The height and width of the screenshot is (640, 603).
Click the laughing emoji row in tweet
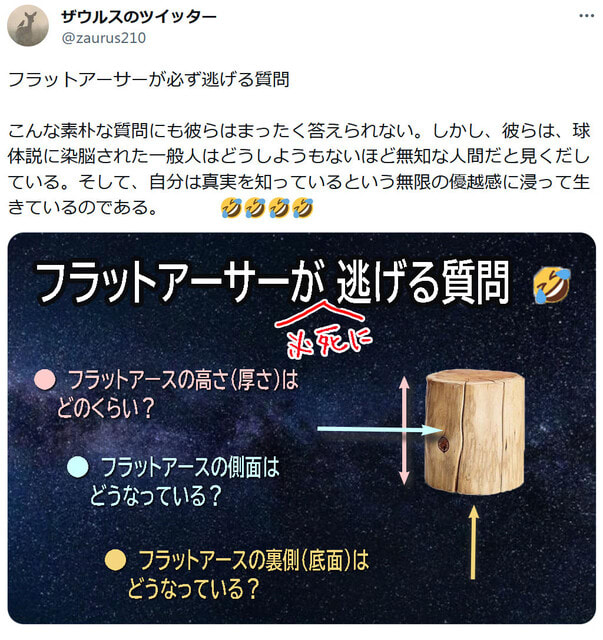coord(267,207)
